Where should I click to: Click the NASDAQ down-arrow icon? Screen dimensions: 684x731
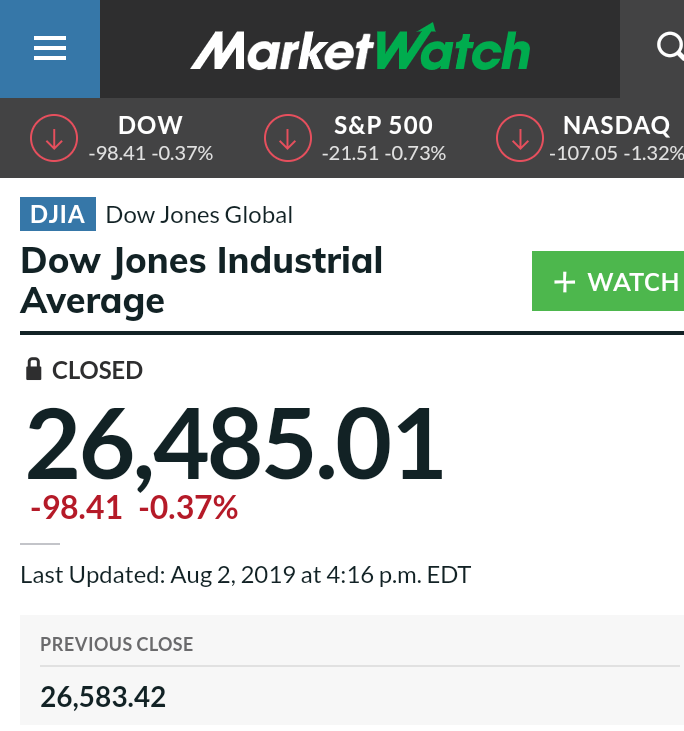[520, 138]
